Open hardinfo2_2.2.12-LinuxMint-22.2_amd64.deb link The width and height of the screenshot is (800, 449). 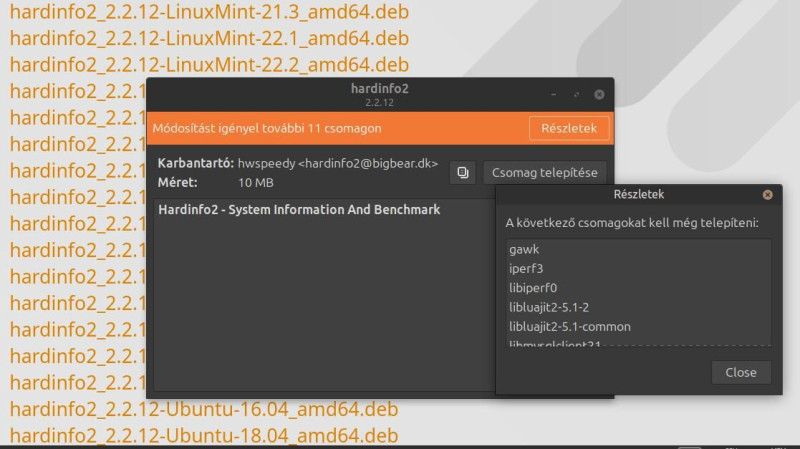click(x=209, y=65)
